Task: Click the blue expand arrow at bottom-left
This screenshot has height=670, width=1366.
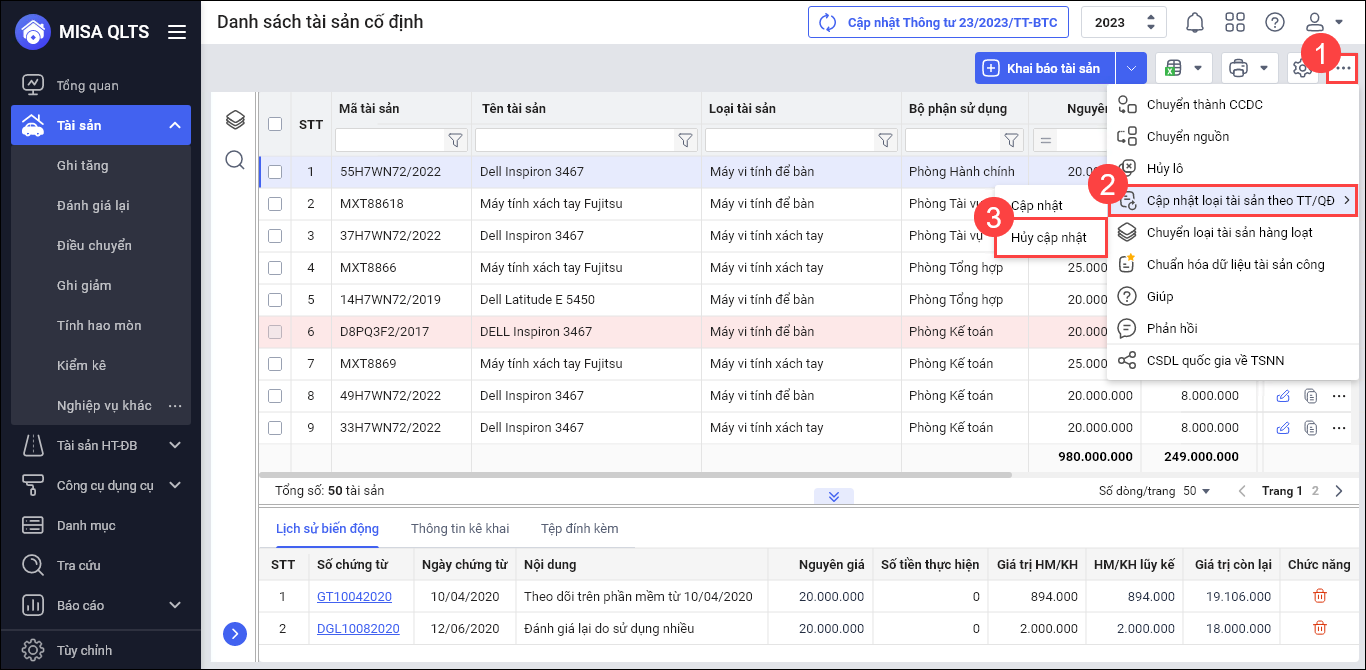Action: [x=235, y=633]
